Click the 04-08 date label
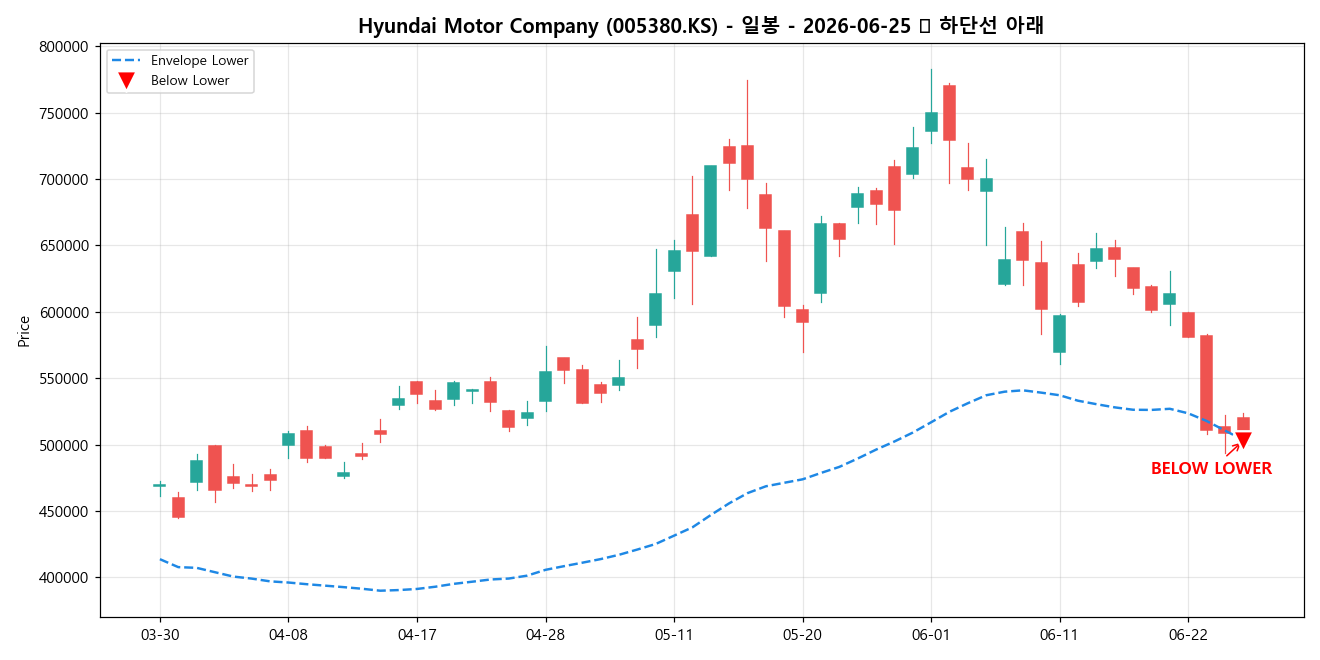Image resolution: width=1320 pixels, height=660 pixels. 288,635
